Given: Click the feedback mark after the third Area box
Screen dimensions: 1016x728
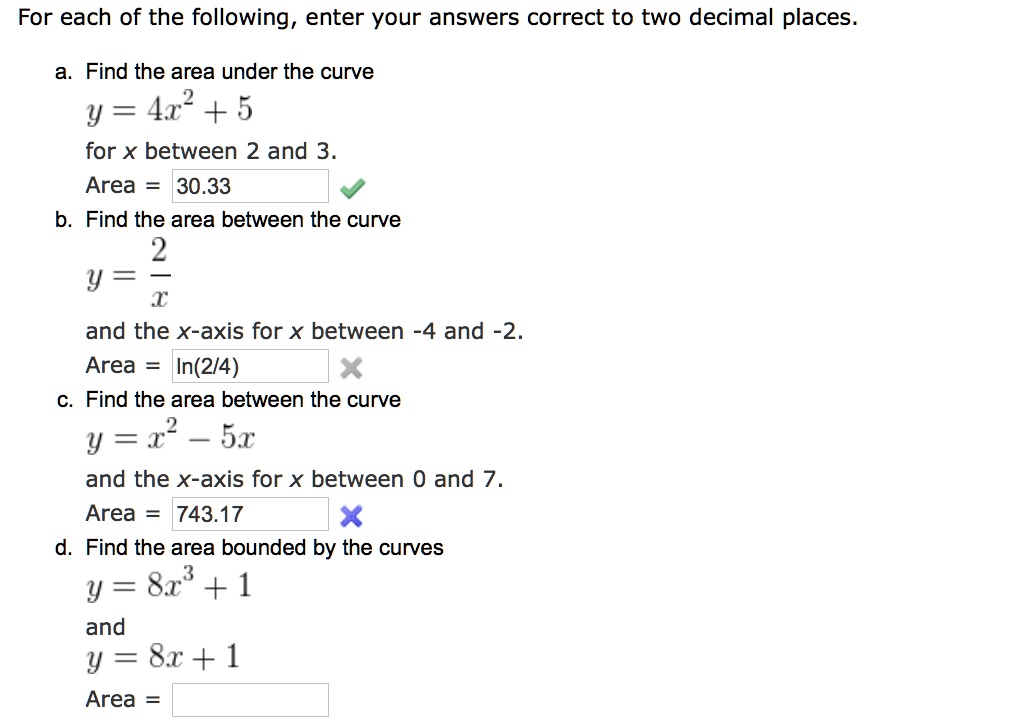Looking at the screenshot, I should pos(351,513).
